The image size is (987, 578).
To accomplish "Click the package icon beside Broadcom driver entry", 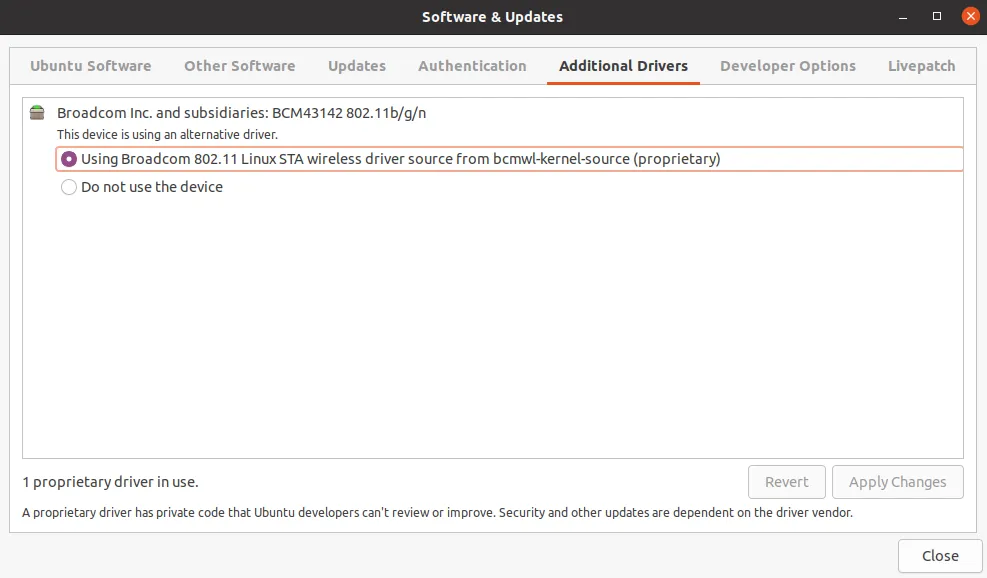I will [37, 113].
